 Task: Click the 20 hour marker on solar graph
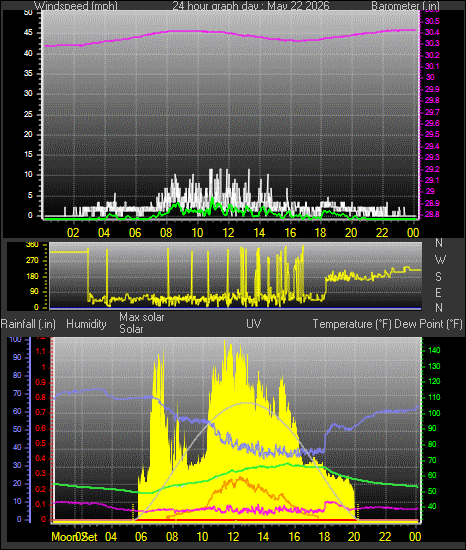coord(354,536)
